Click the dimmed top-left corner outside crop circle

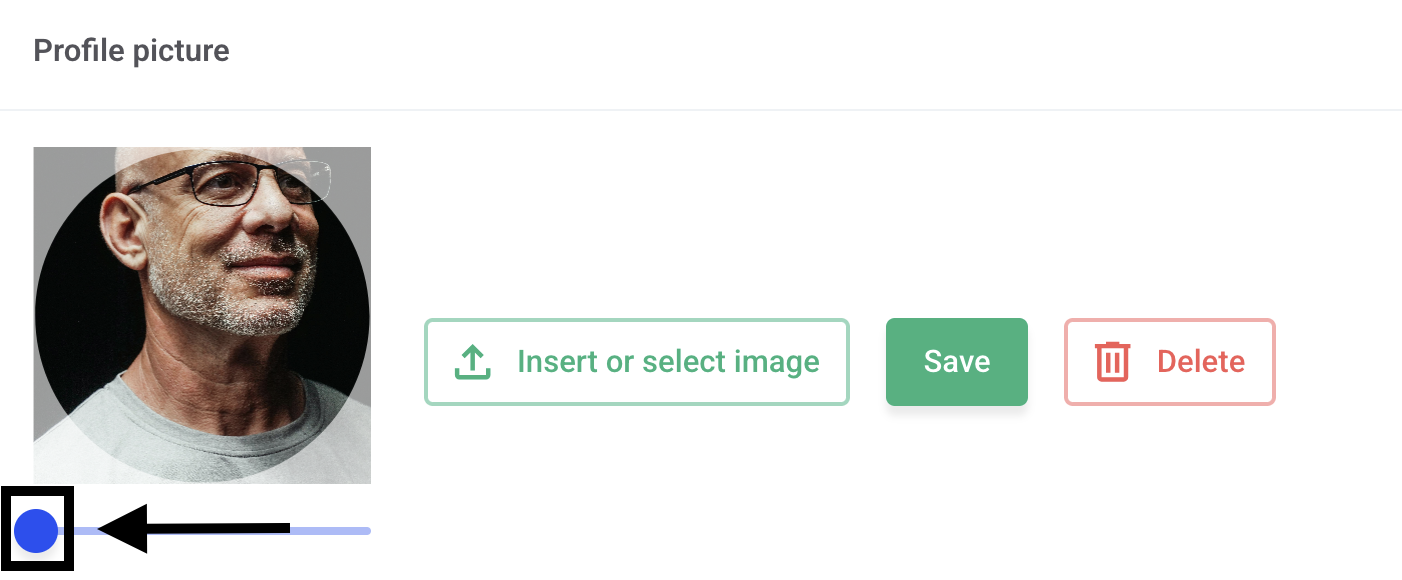pos(52,165)
